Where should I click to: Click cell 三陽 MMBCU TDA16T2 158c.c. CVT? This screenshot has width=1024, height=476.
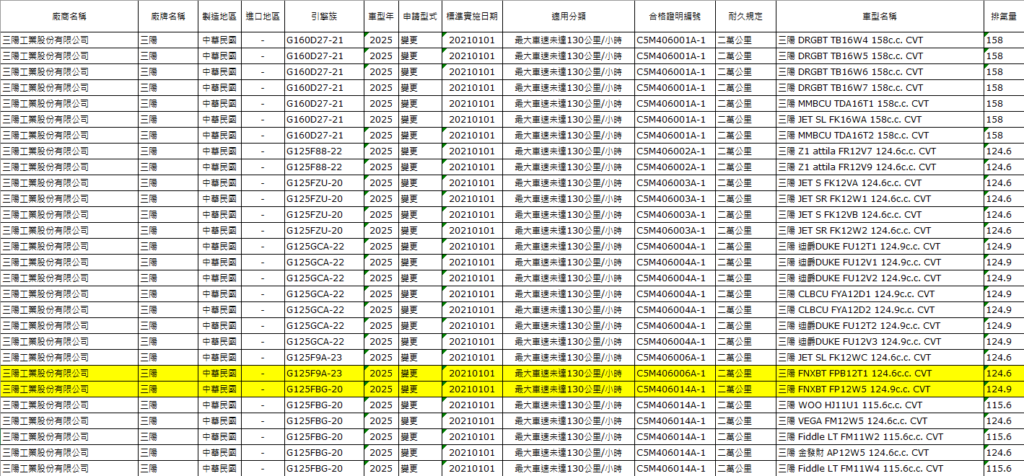880,135
